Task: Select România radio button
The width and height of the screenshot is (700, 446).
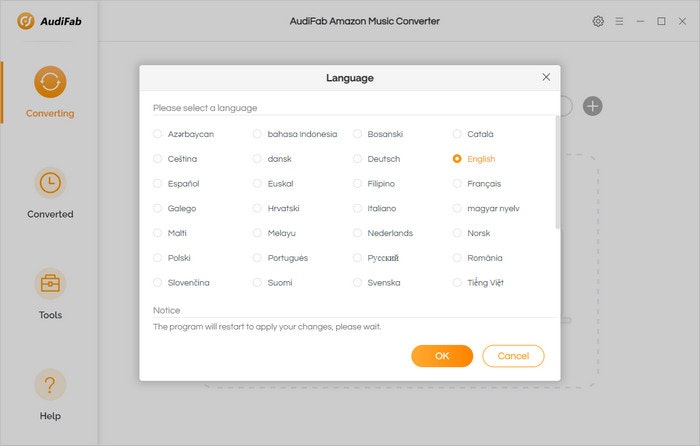Action: click(x=457, y=258)
